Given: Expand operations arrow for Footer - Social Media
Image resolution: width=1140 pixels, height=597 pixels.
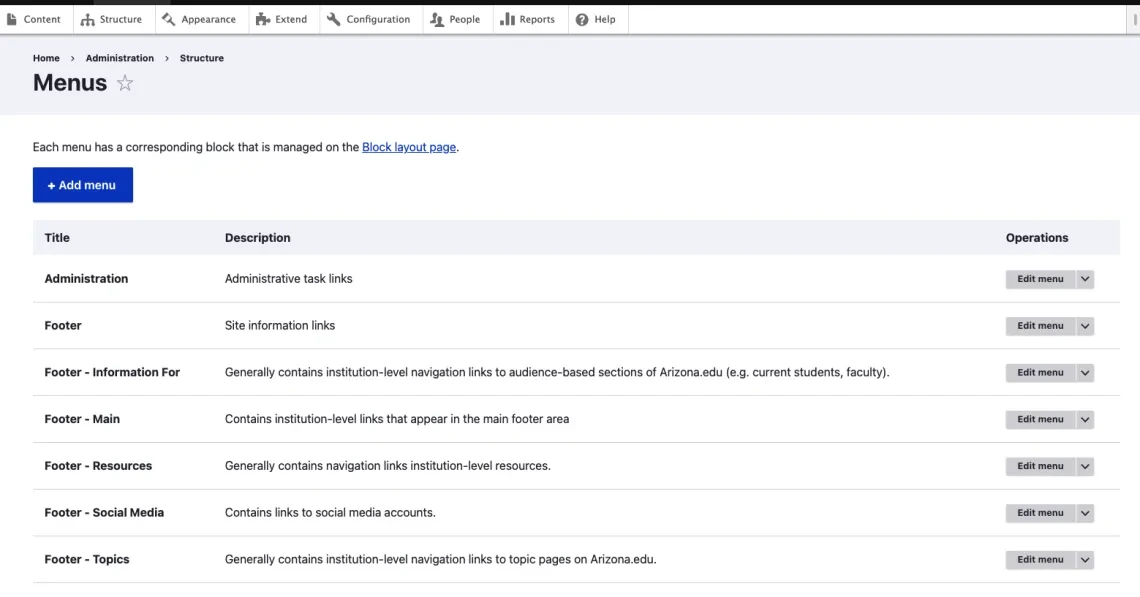Looking at the screenshot, I should pos(1085,513).
